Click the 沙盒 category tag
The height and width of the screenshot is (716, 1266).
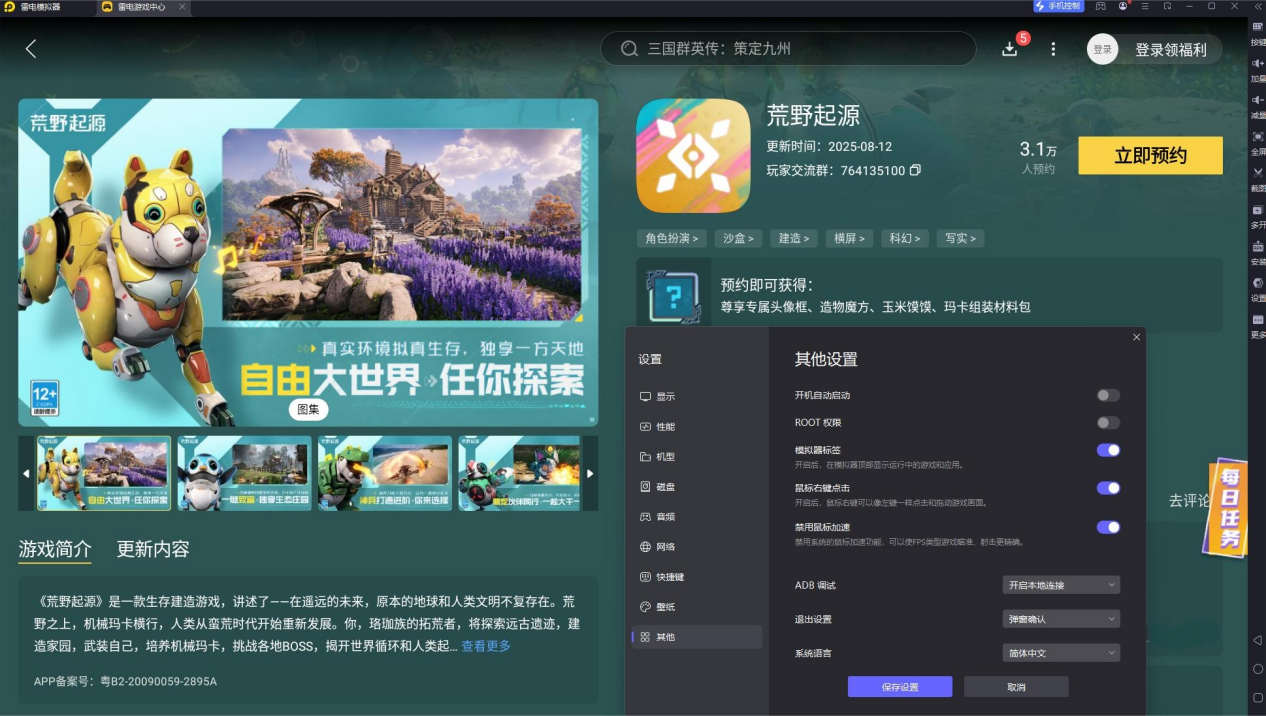737,238
